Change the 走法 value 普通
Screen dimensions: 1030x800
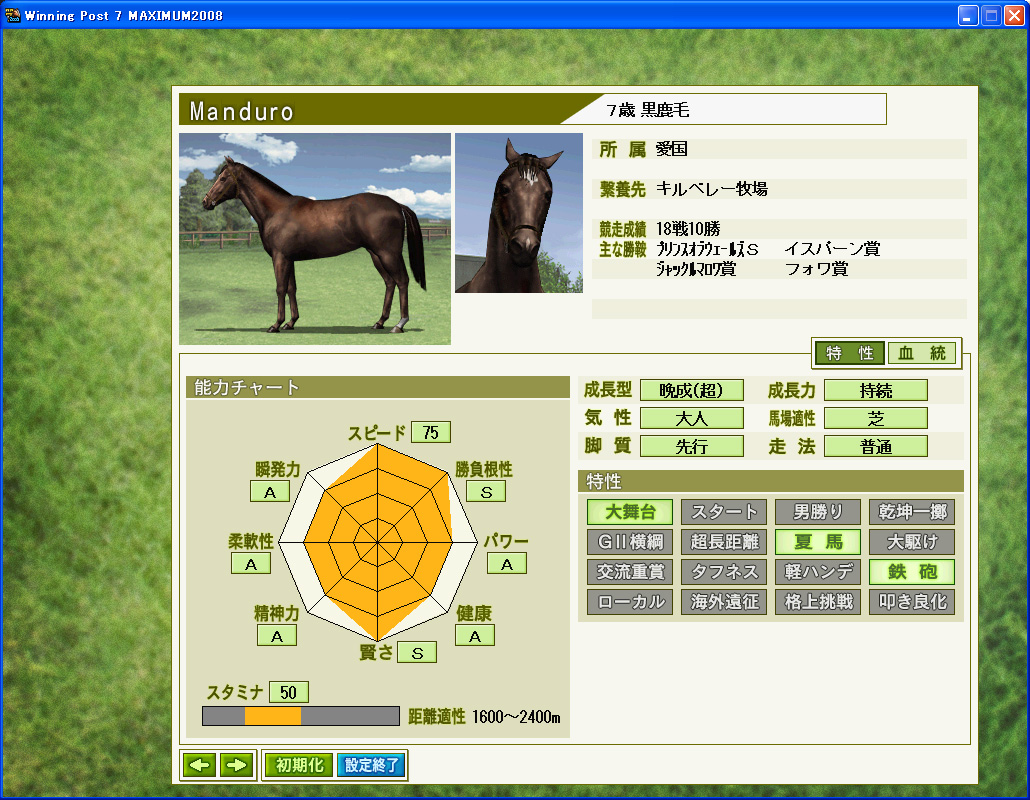click(x=876, y=447)
